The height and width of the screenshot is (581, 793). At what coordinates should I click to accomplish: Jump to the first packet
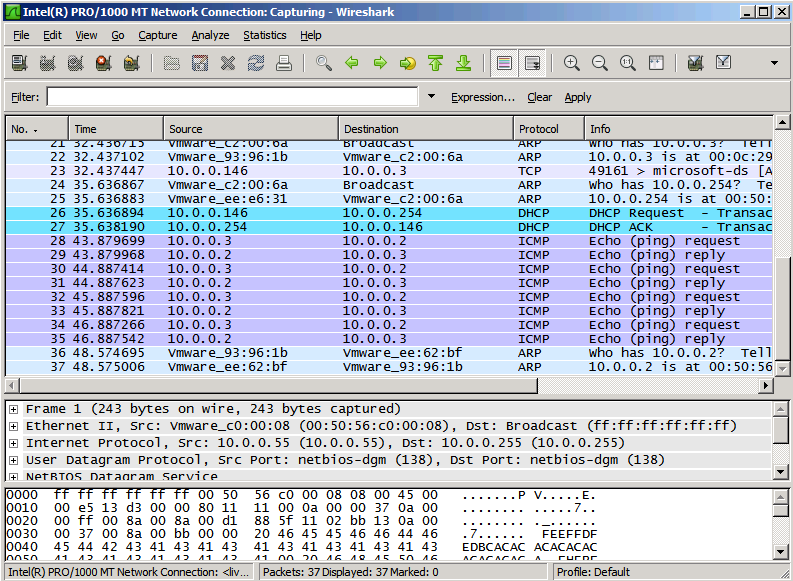[435, 63]
